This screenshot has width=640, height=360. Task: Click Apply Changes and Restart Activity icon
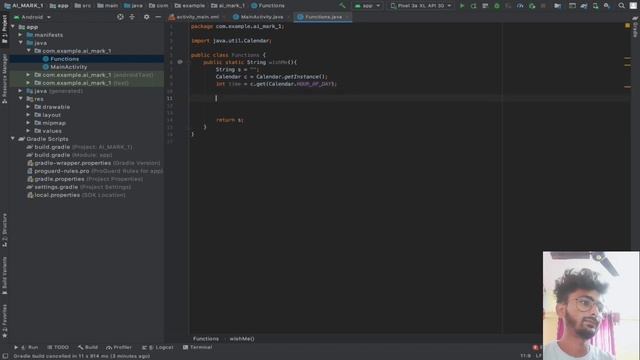[x=473, y=6]
